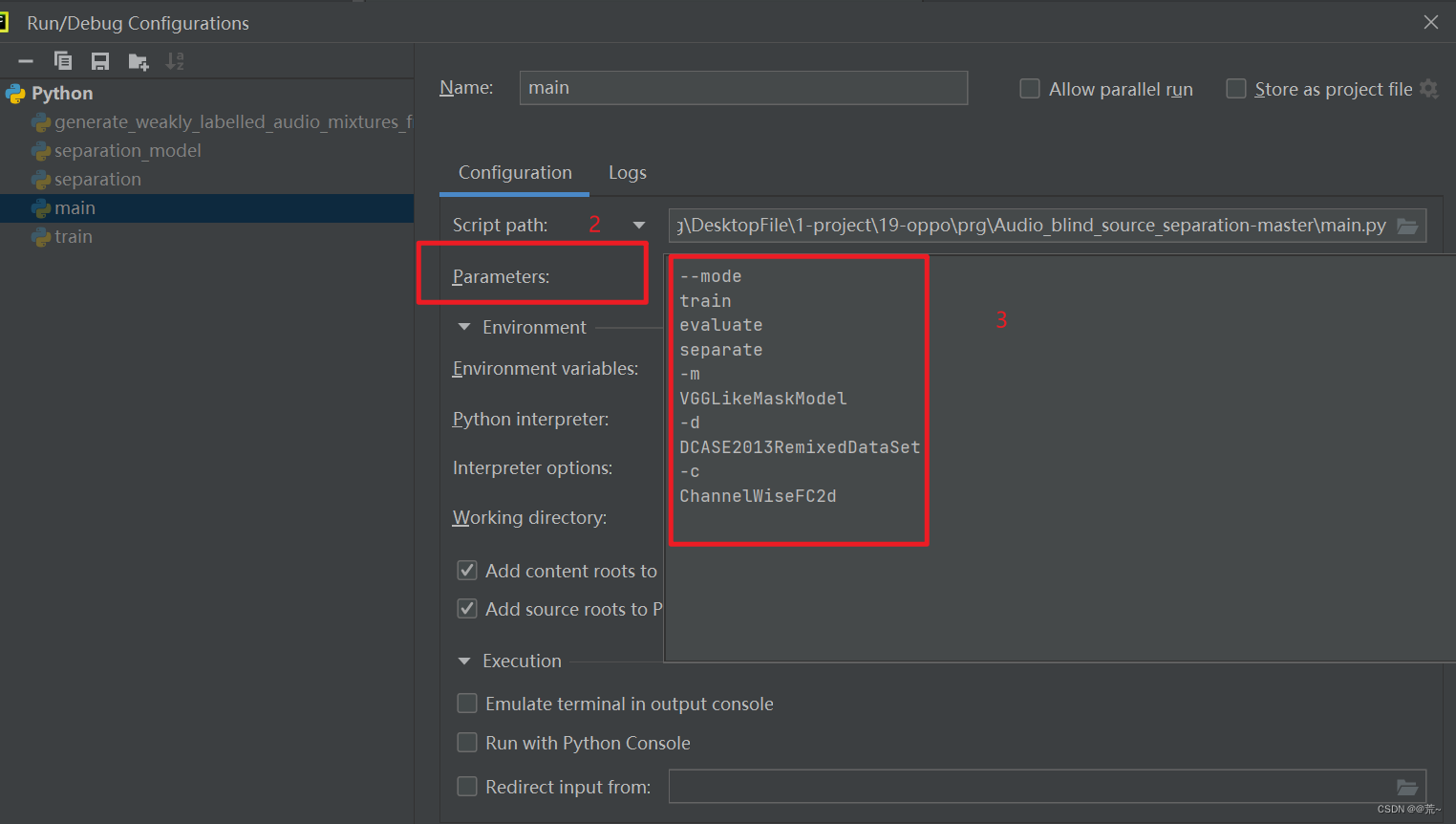Browse for redirect input file
This screenshot has height=824, width=1456.
tap(1407, 787)
